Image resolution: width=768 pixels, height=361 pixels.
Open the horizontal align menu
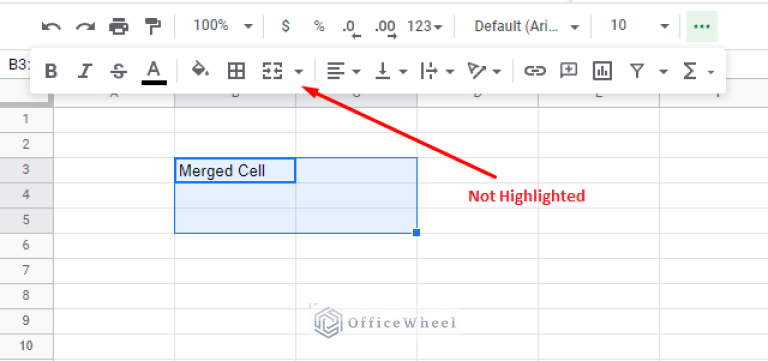343,72
